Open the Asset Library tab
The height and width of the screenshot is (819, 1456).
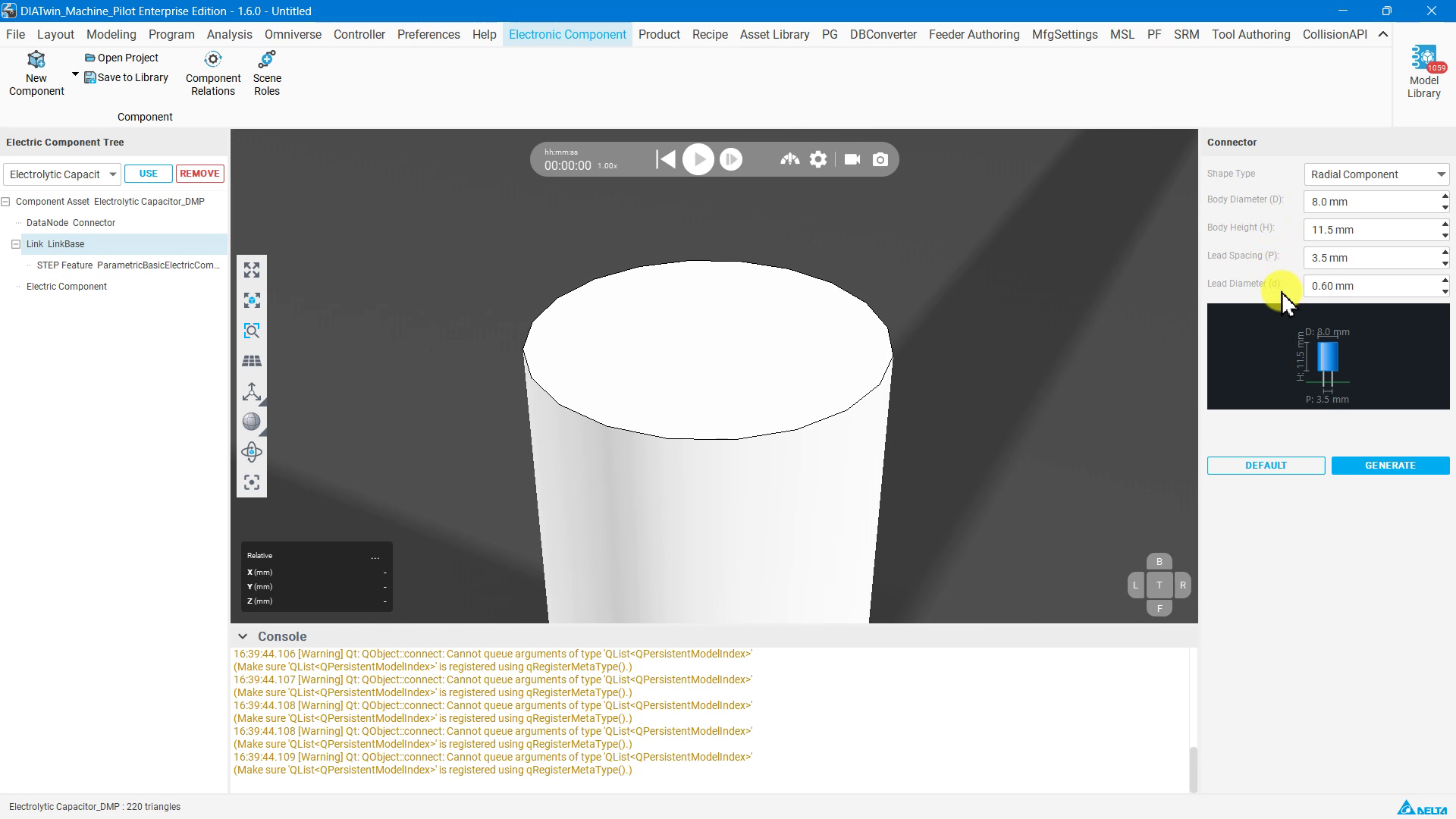[x=774, y=34]
